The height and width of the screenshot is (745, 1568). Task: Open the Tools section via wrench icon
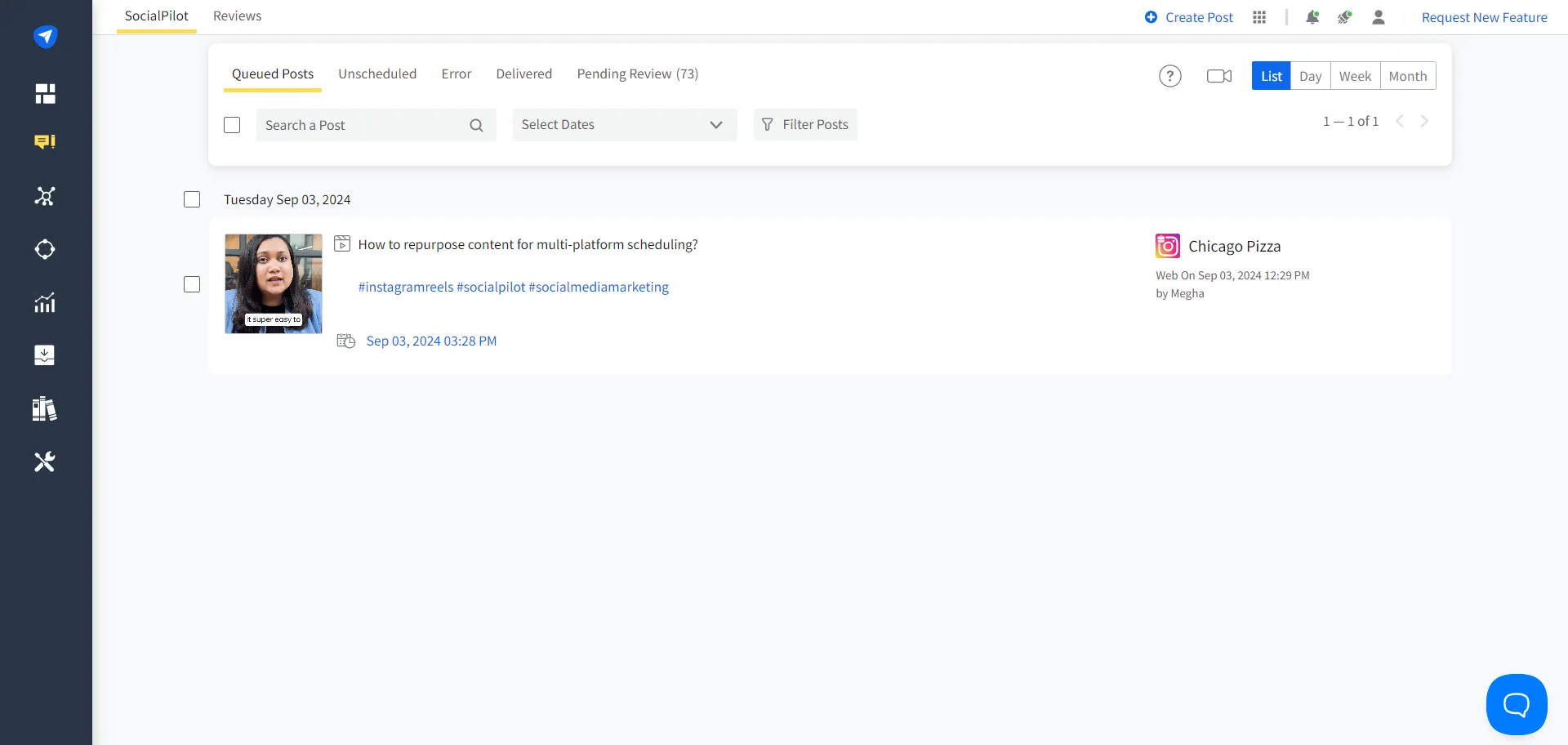pos(45,461)
